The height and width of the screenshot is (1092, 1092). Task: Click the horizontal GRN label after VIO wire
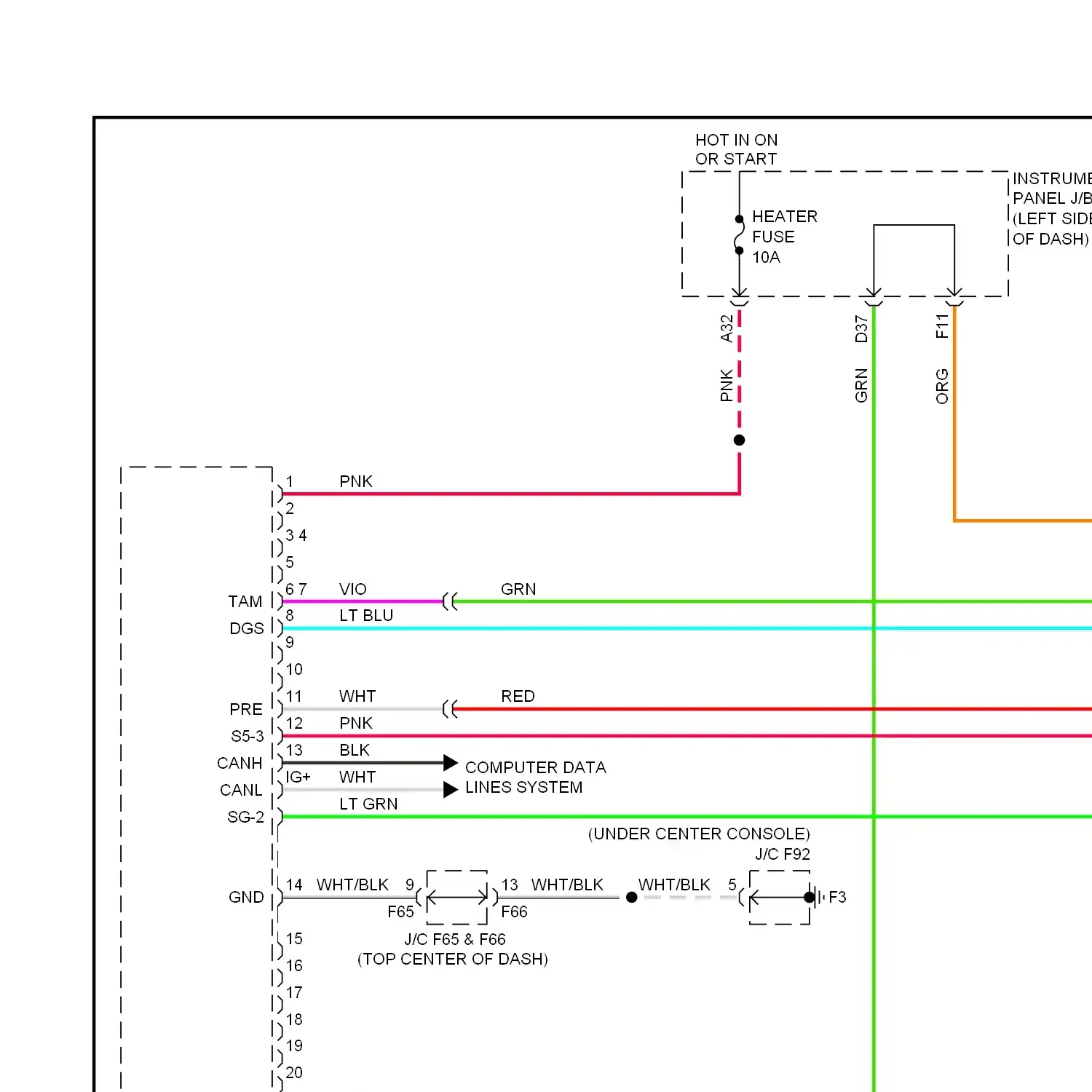pyautogui.click(x=518, y=589)
